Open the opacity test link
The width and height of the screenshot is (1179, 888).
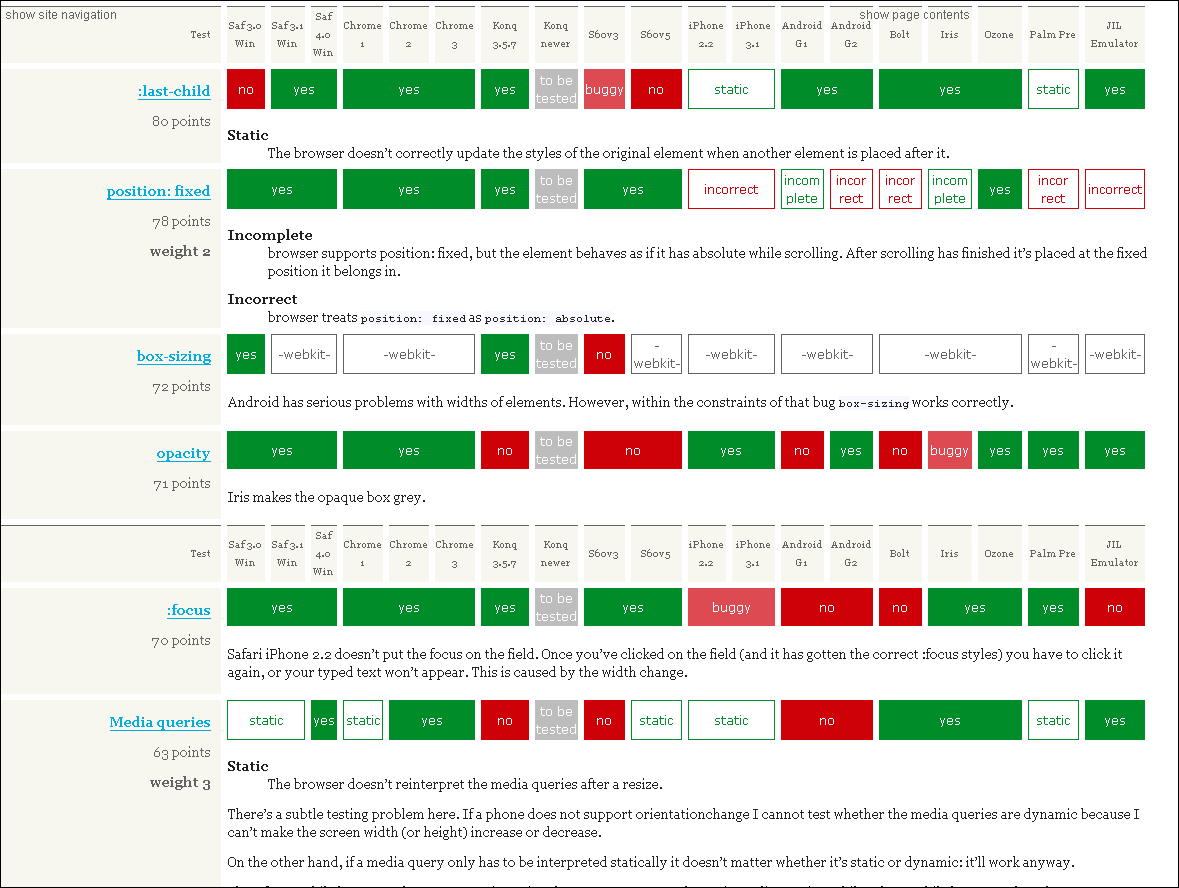click(x=183, y=453)
